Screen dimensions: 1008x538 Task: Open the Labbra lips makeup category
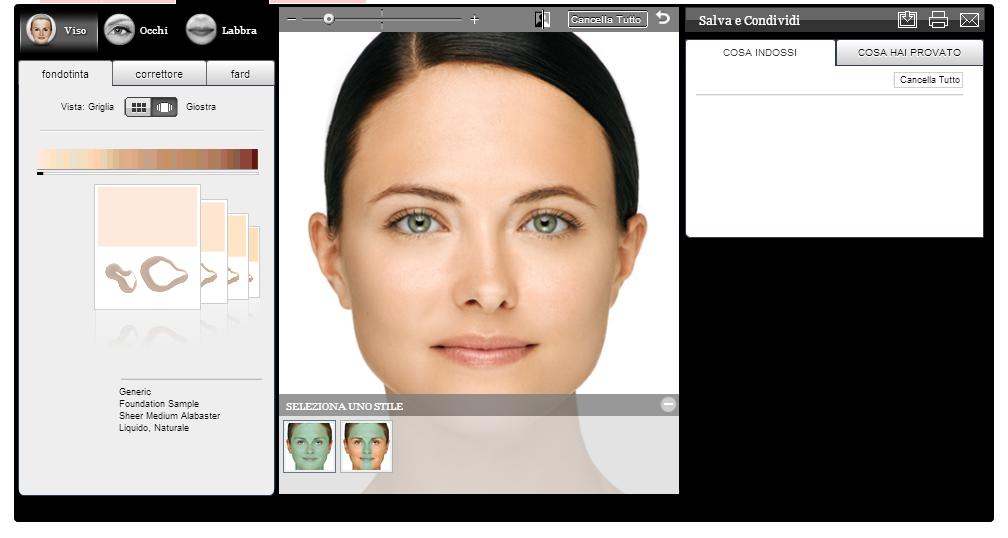[201, 30]
